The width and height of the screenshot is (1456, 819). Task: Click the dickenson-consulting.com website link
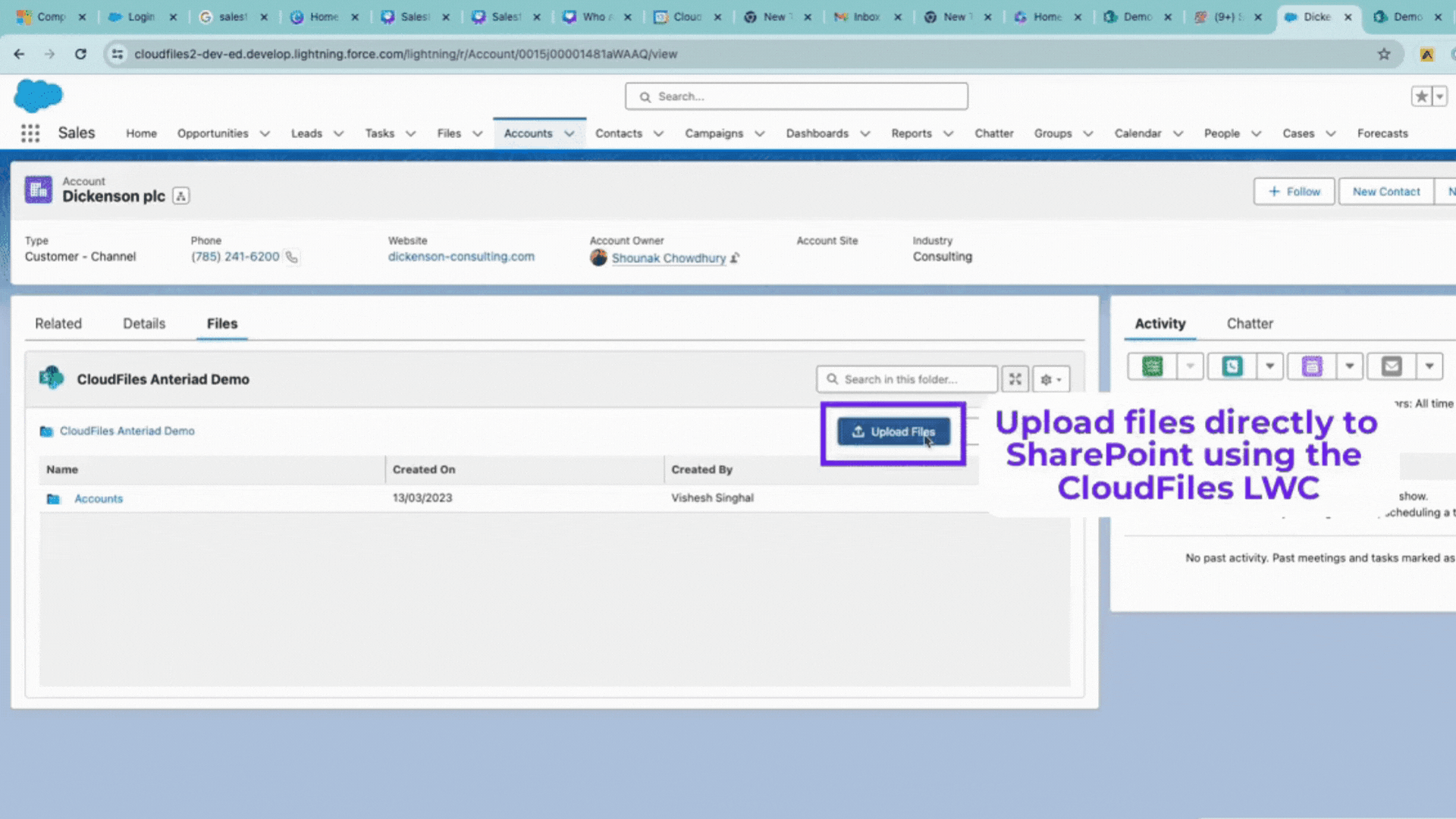click(x=460, y=256)
